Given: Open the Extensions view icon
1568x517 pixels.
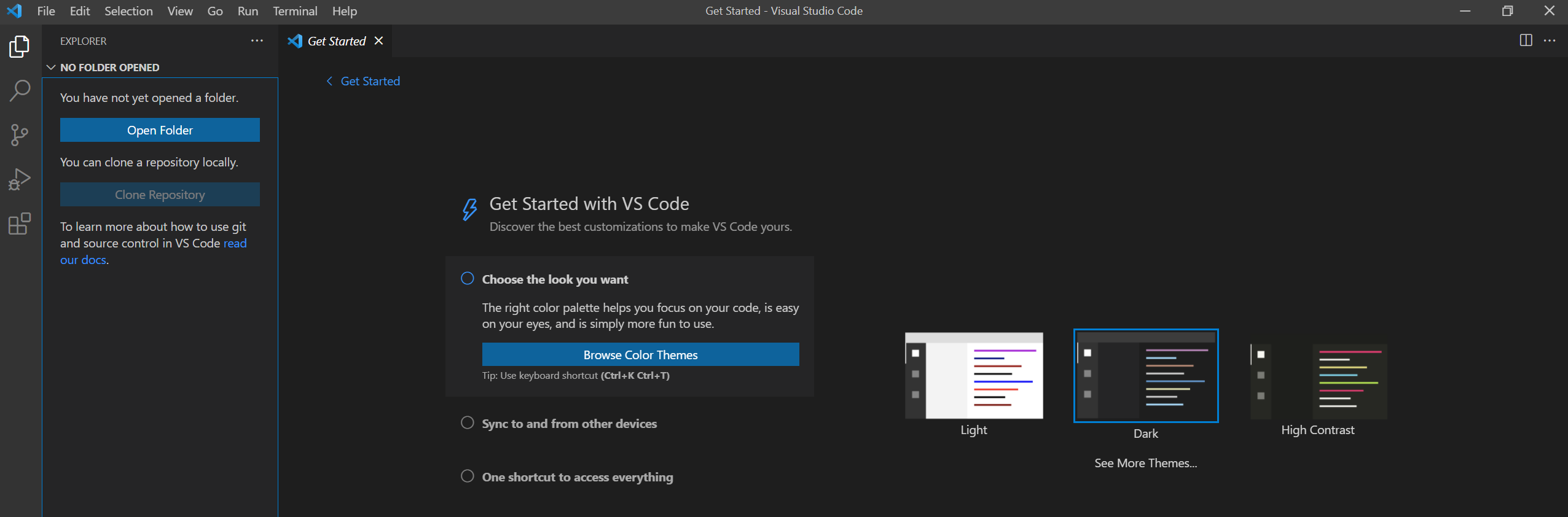Looking at the screenshot, I should pos(20,224).
